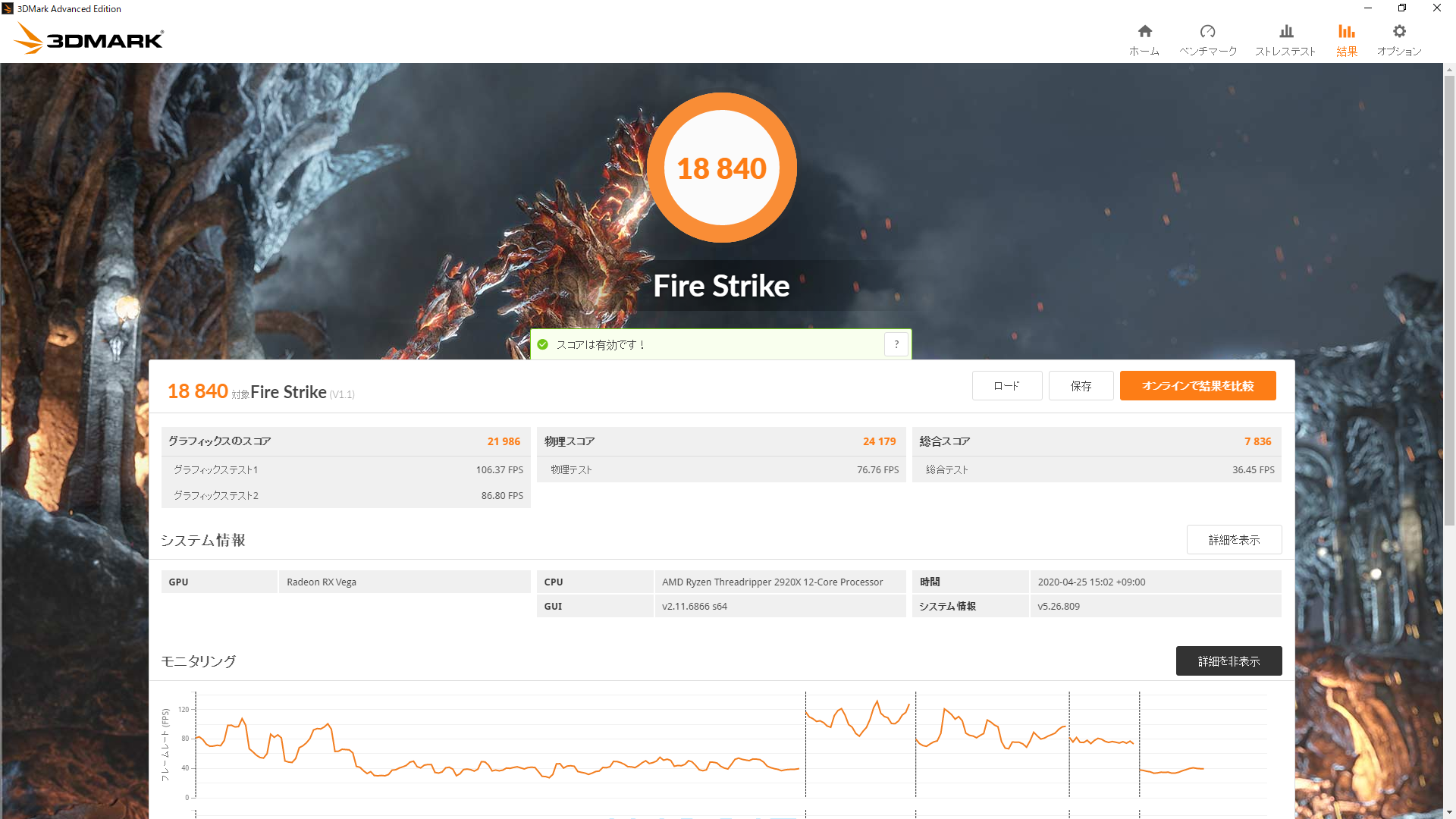Select the Results bar-chart icon
The width and height of the screenshot is (1456, 819).
[1346, 31]
